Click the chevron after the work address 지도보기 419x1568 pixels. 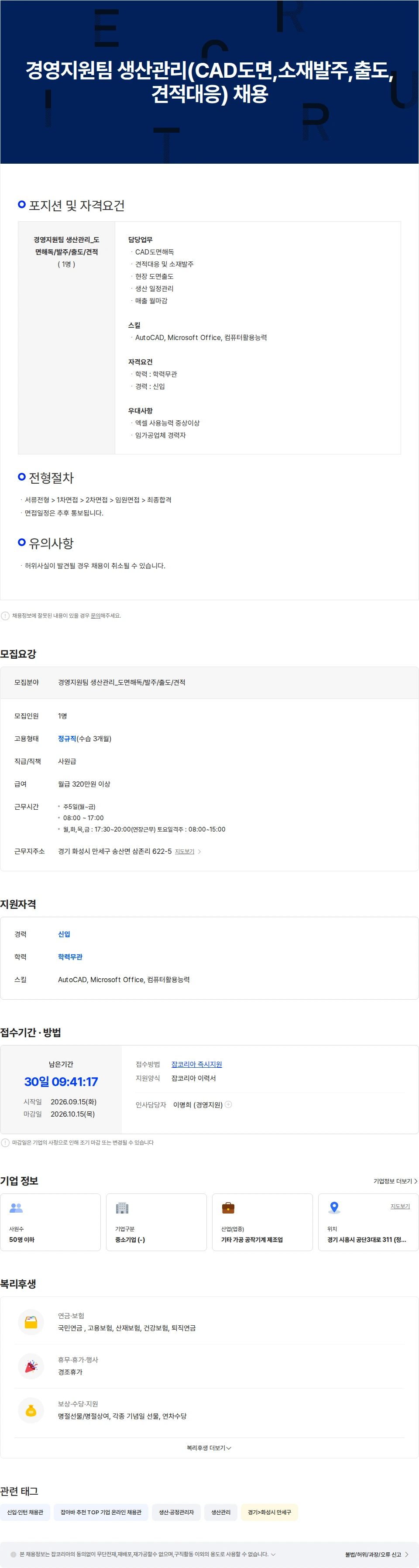click(x=199, y=852)
